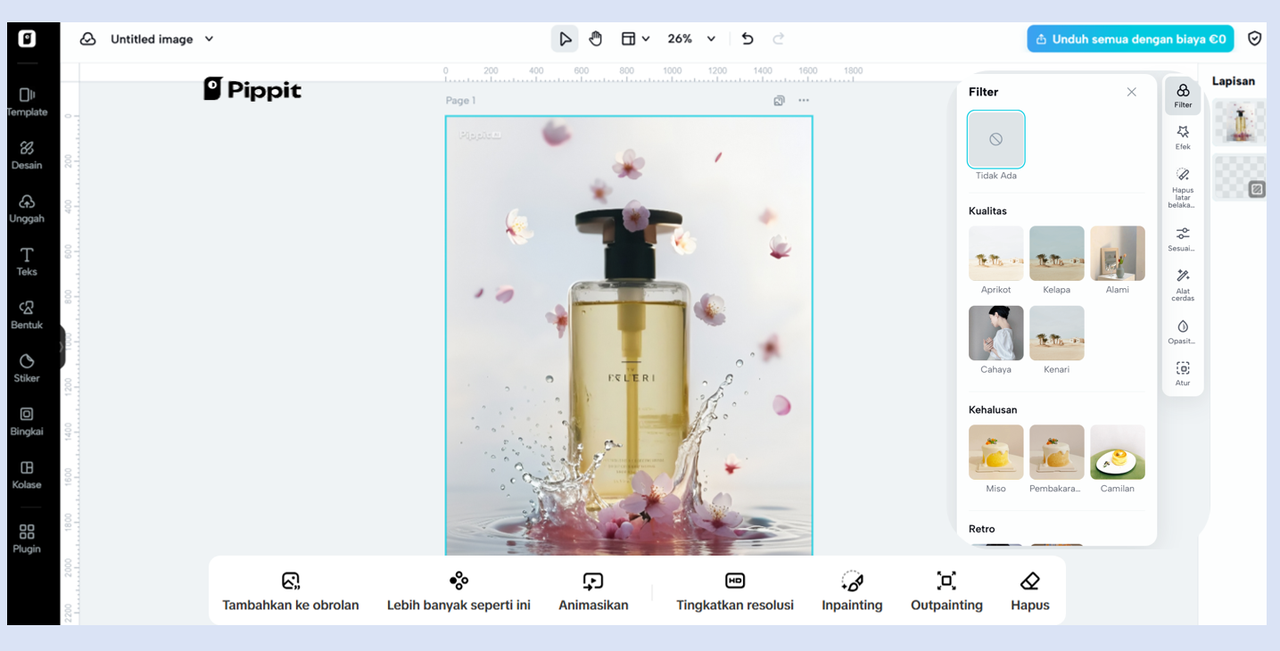1280x651 pixels.
Task: Expand the Untitled image title dropdown
Action: tap(209, 39)
